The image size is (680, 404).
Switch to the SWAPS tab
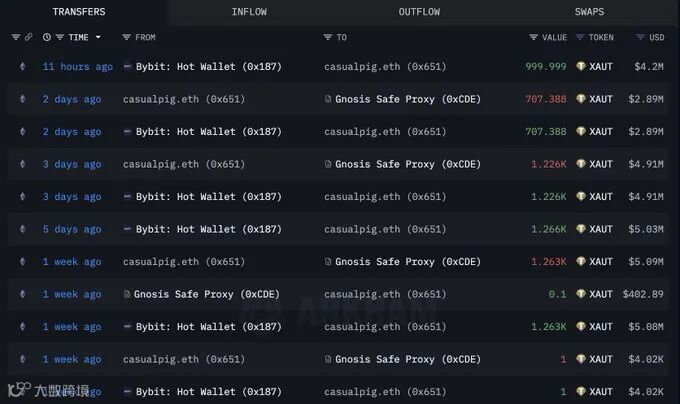589,12
